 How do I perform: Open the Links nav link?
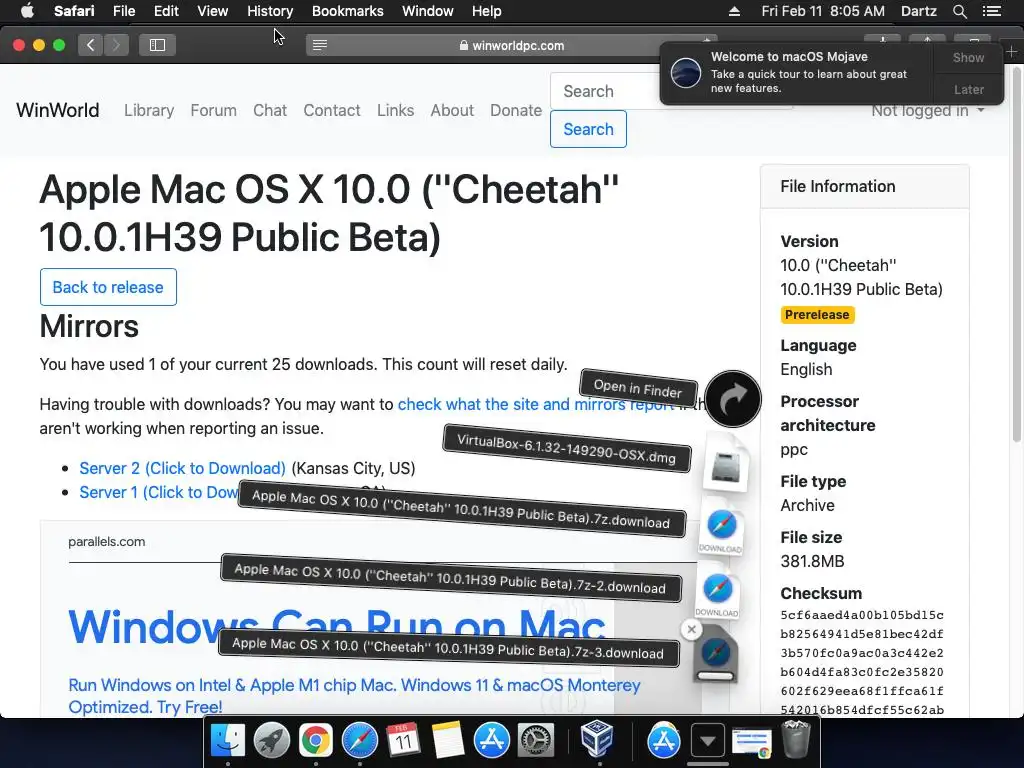395,110
